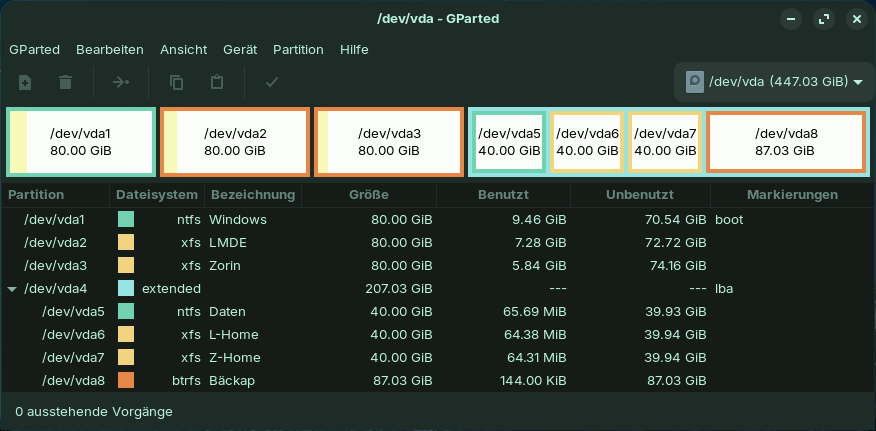The width and height of the screenshot is (876, 431).
Task: Click the 'L-Home' label cell
Action: [234, 334]
